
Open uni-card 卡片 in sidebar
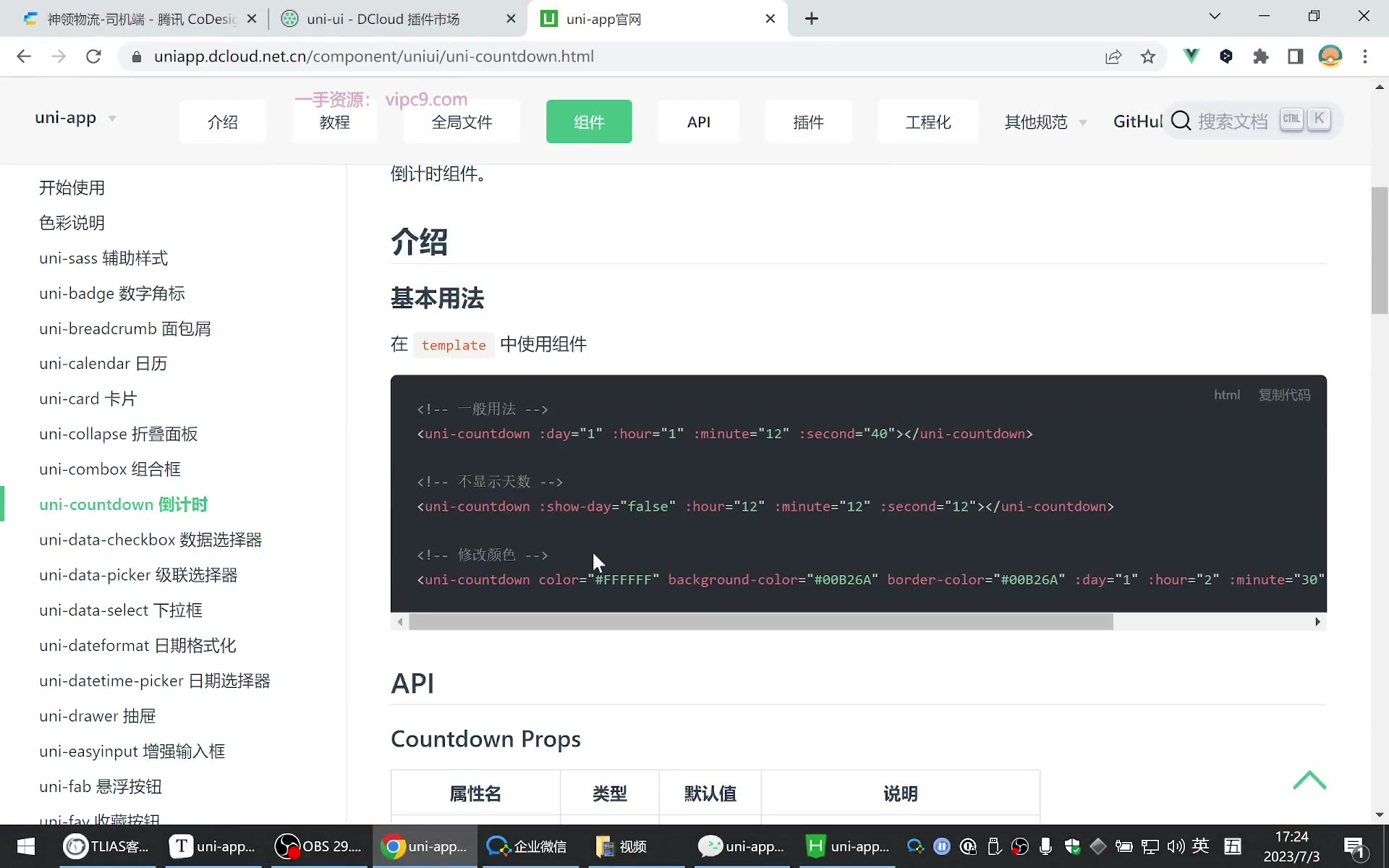coord(88,399)
